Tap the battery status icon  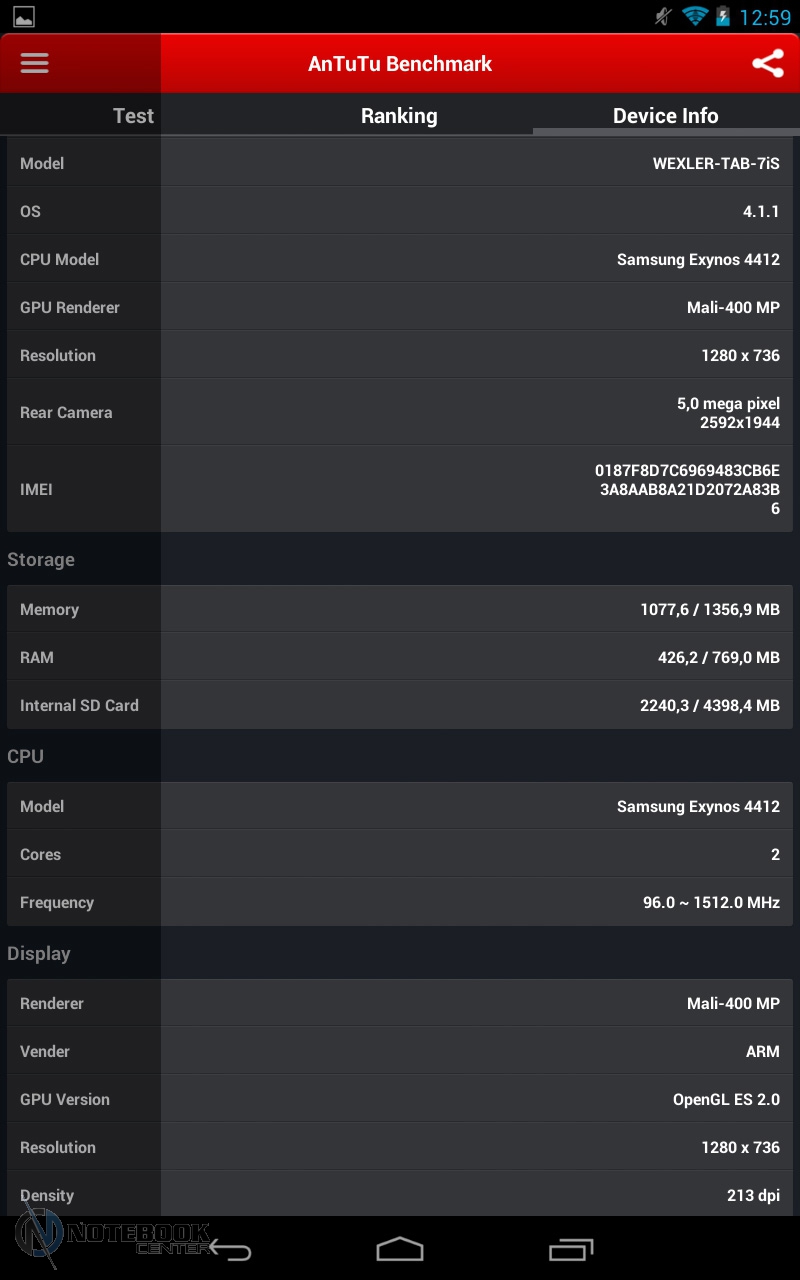tap(723, 17)
